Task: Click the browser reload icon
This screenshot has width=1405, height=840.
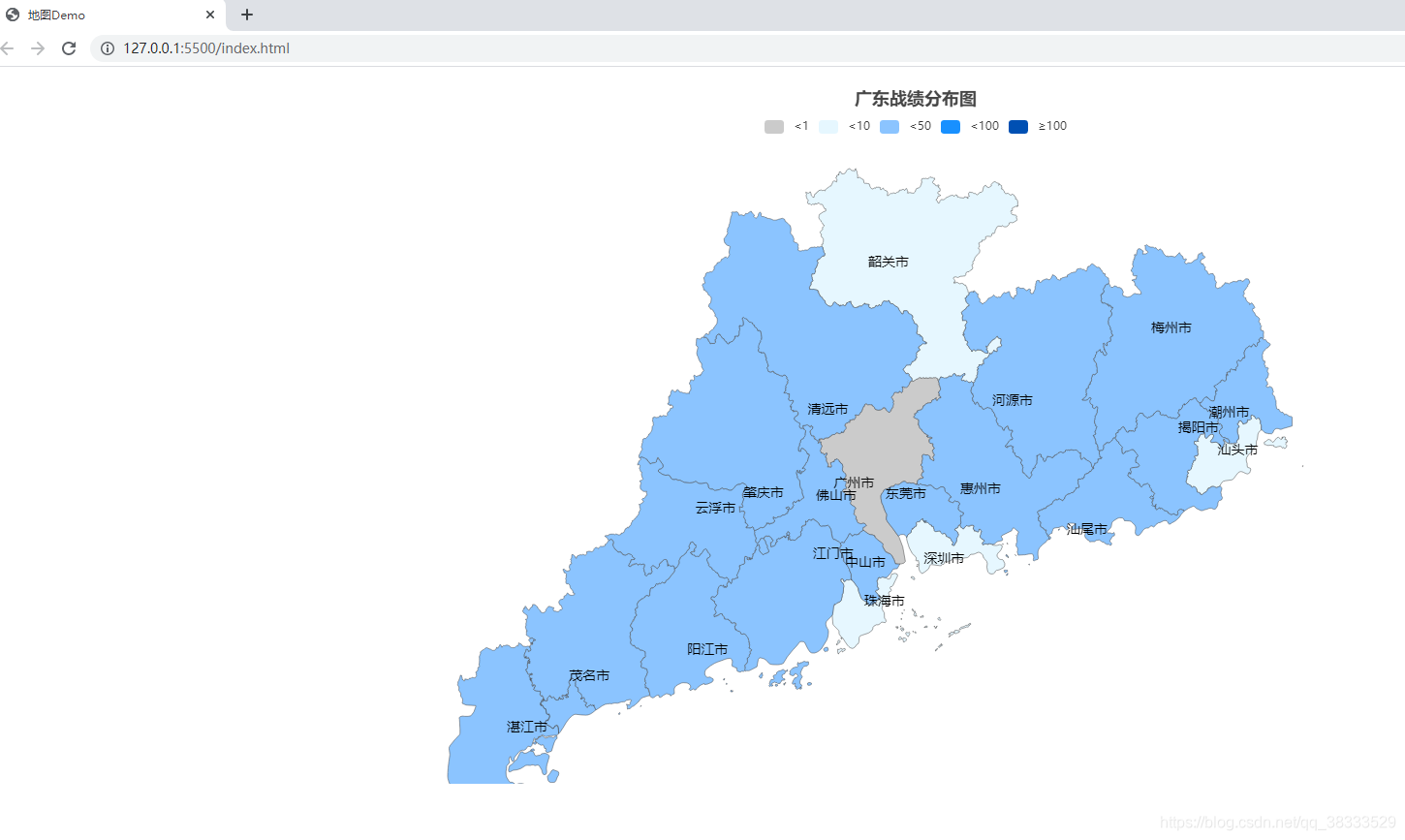Action: point(68,47)
